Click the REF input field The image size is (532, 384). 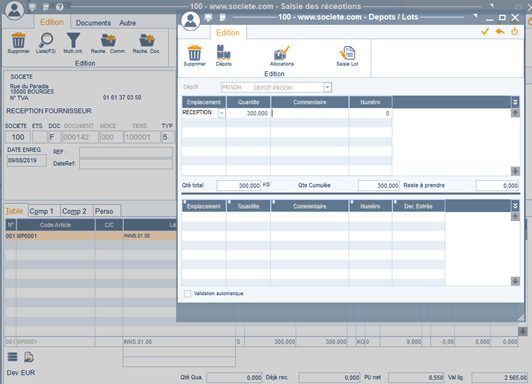[x=126, y=152]
